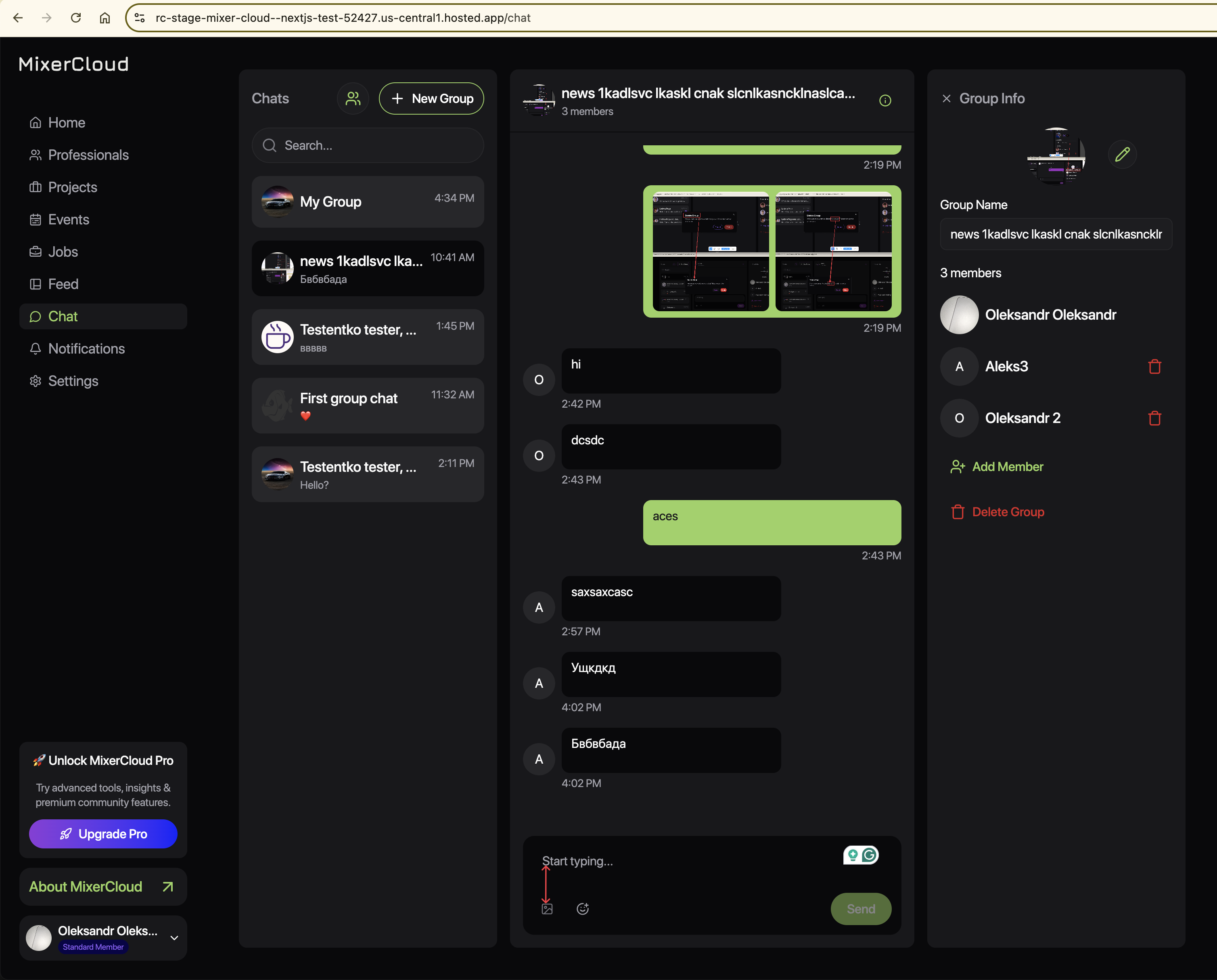Screen dimensions: 1217x980
Task: Remove Aleks3 using the trash icon
Action: [1154, 366]
